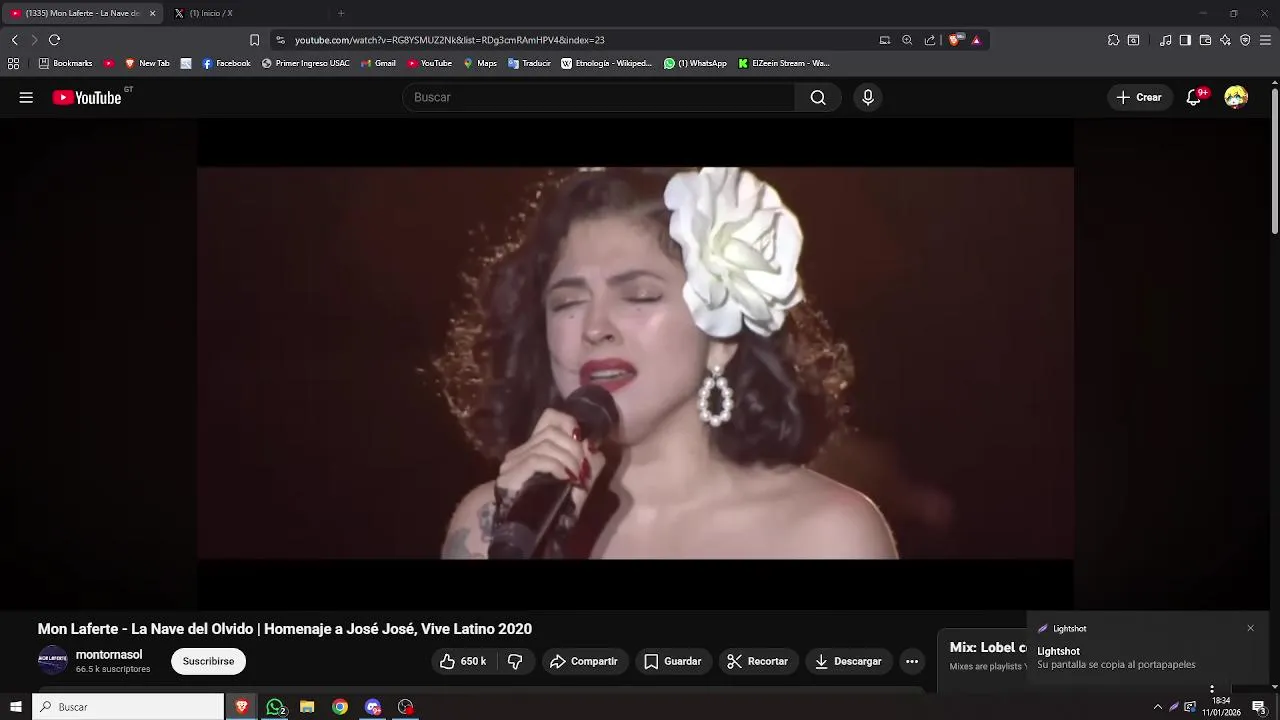1280x720 pixels.
Task: Open the Traducir bookmark
Action: click(529, 63)
